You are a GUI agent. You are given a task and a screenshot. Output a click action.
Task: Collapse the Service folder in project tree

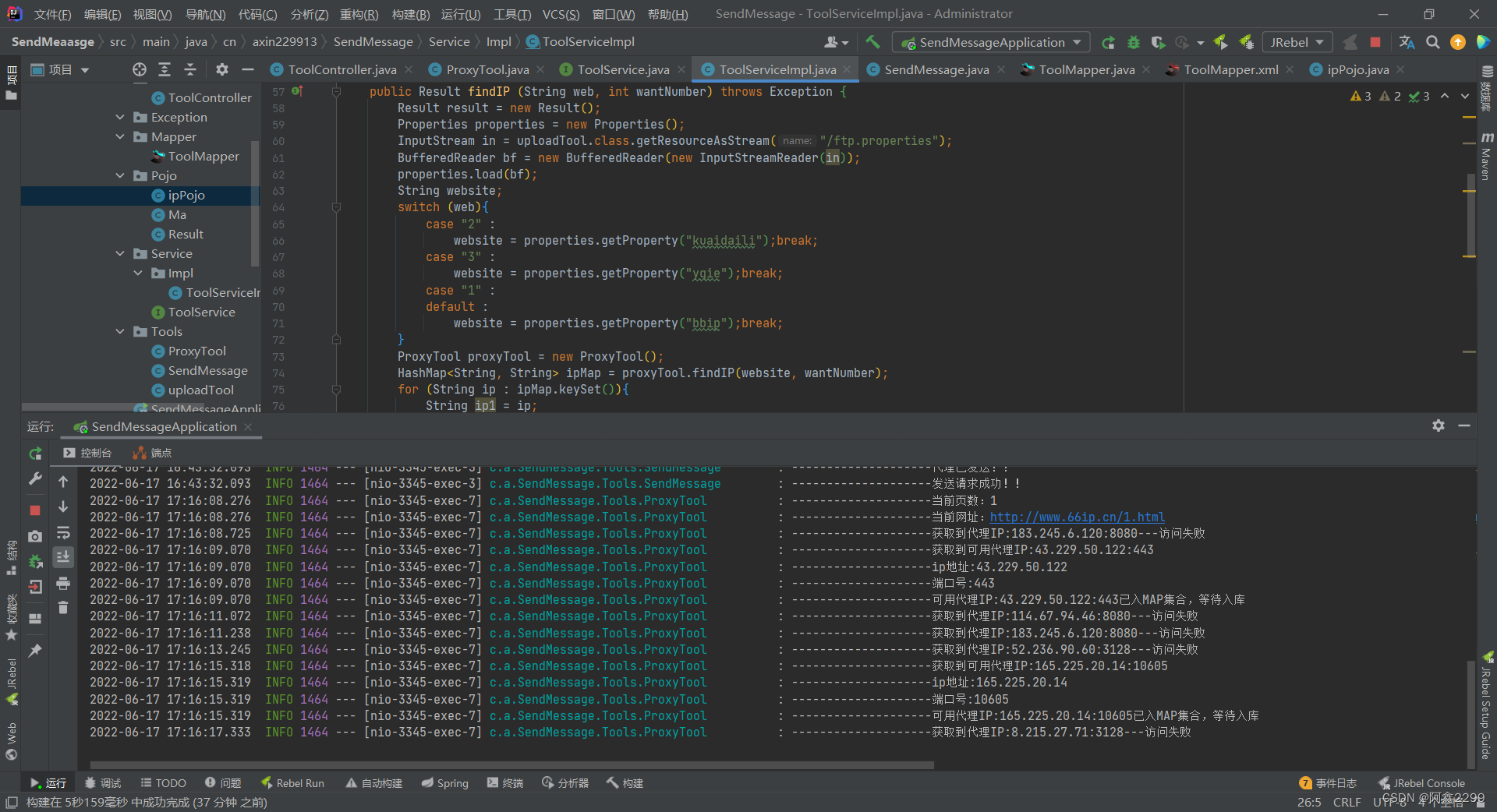pos(119,253)
